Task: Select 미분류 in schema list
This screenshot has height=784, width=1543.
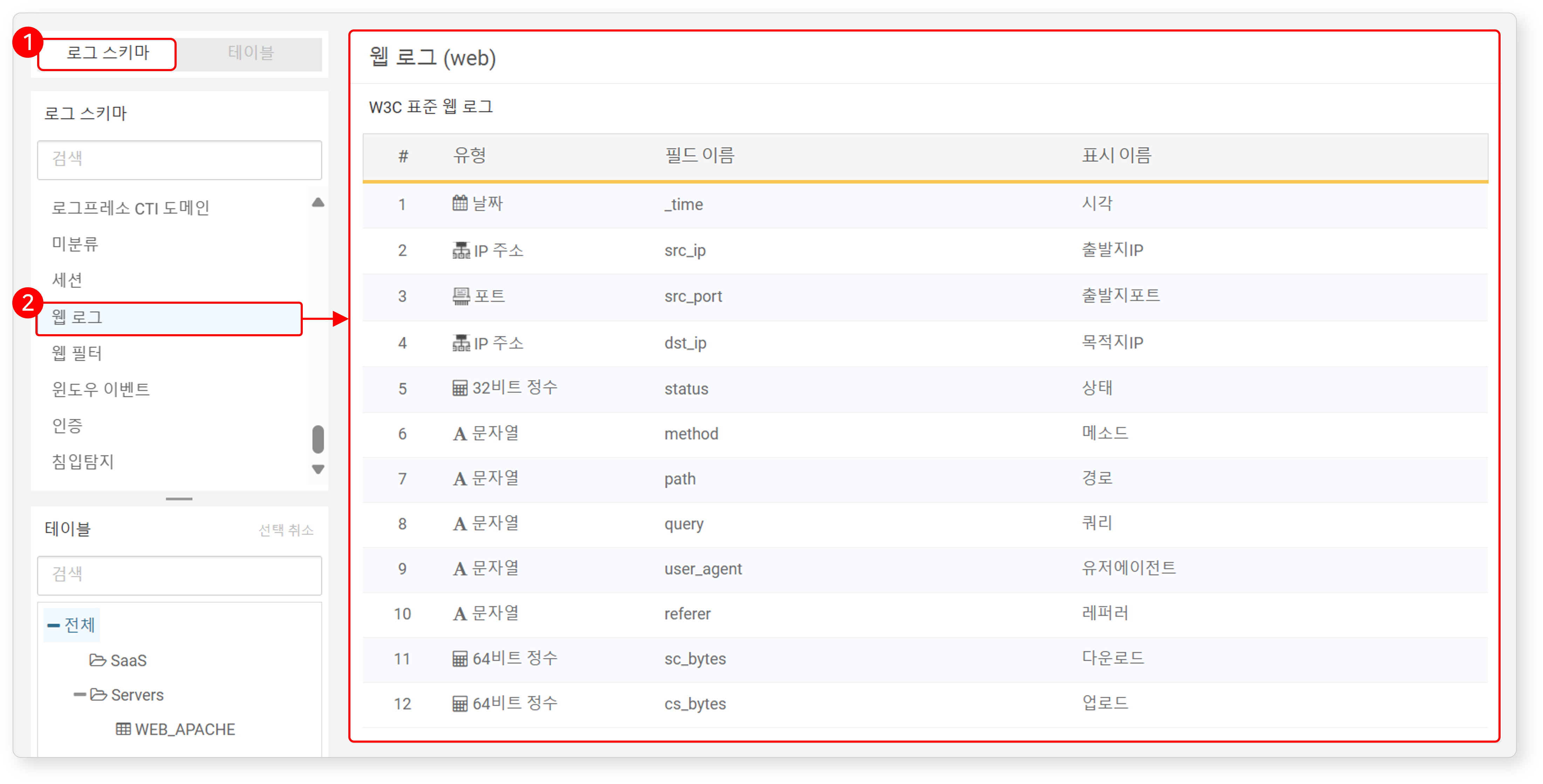Action: point(75,244)
